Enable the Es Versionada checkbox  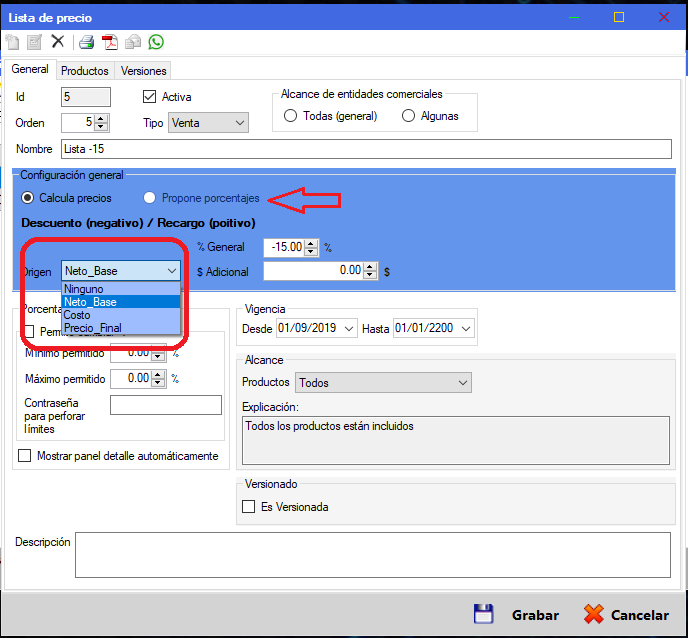pyautogui.click(x=249, y=507)
